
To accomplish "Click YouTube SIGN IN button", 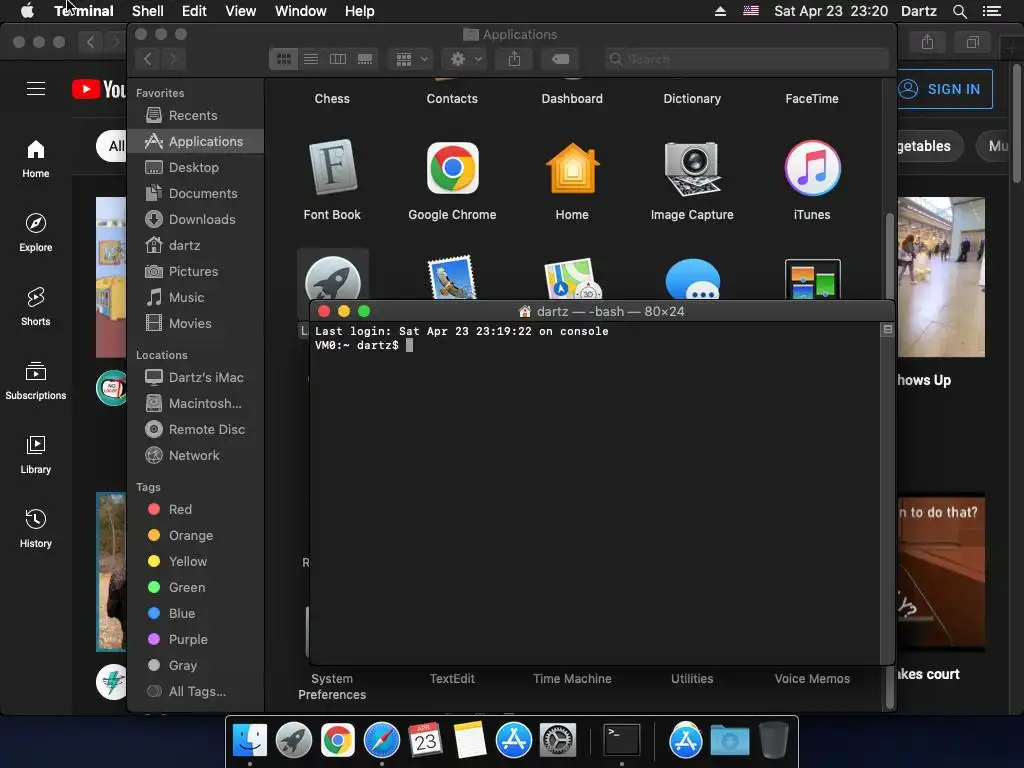I will (944, 89).
